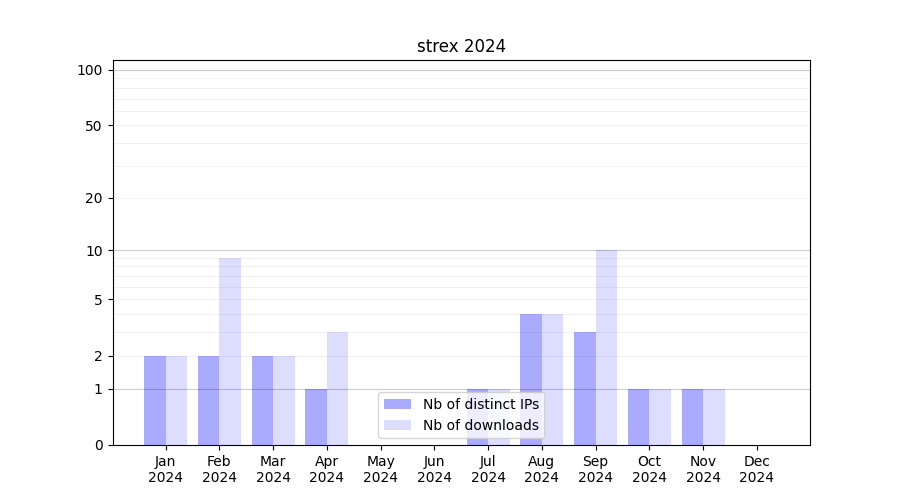The width and height of the screenshot is (900, 500).
Task: Click the Apr 2024 downloads bar
Action: click(337, 388)
